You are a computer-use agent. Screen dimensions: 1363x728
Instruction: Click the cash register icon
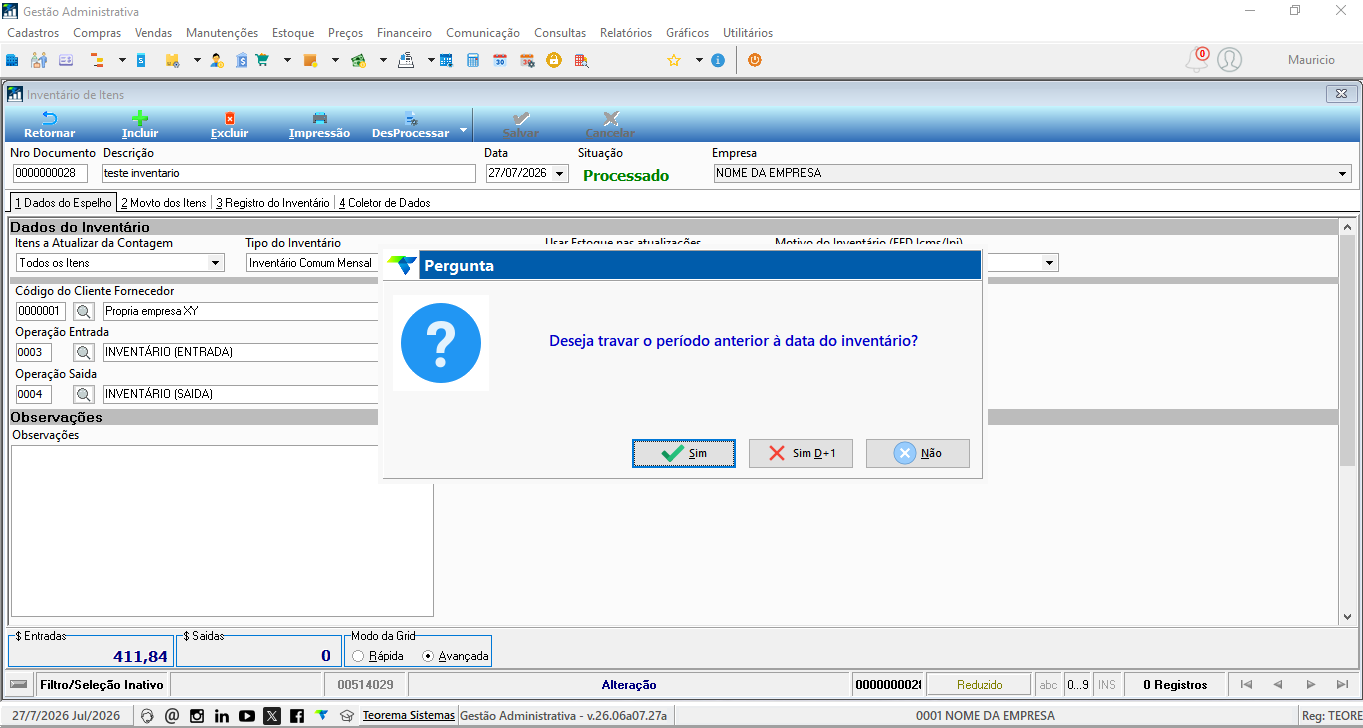(406, 60)
